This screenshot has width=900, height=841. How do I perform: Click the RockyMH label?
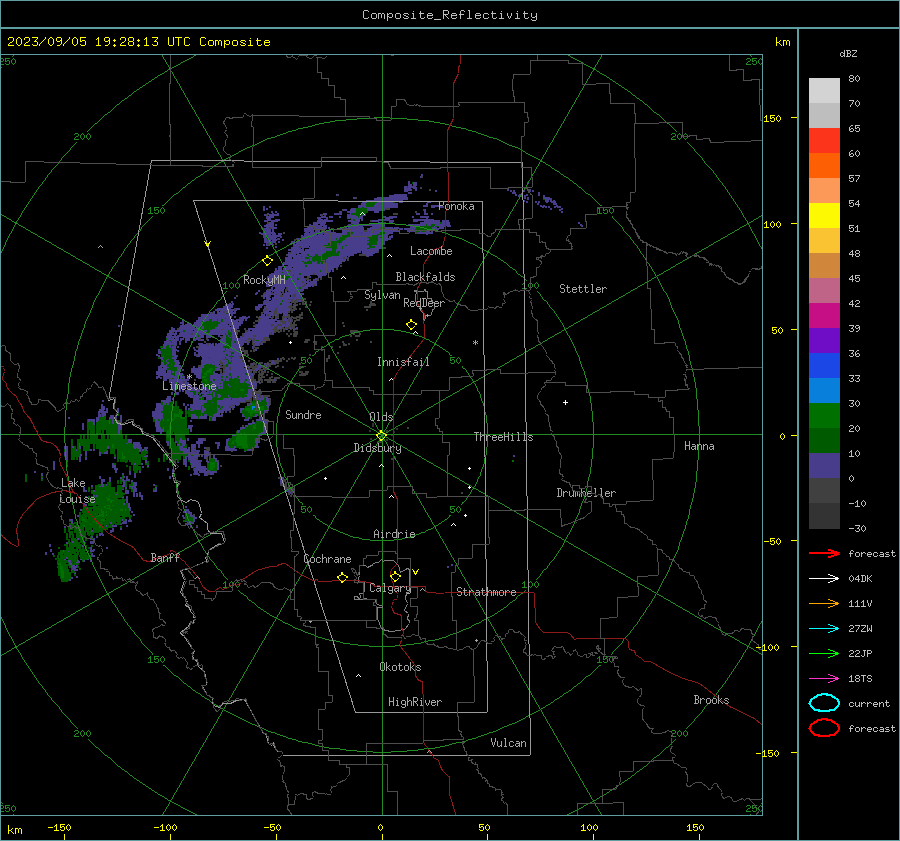coord(264,280)
